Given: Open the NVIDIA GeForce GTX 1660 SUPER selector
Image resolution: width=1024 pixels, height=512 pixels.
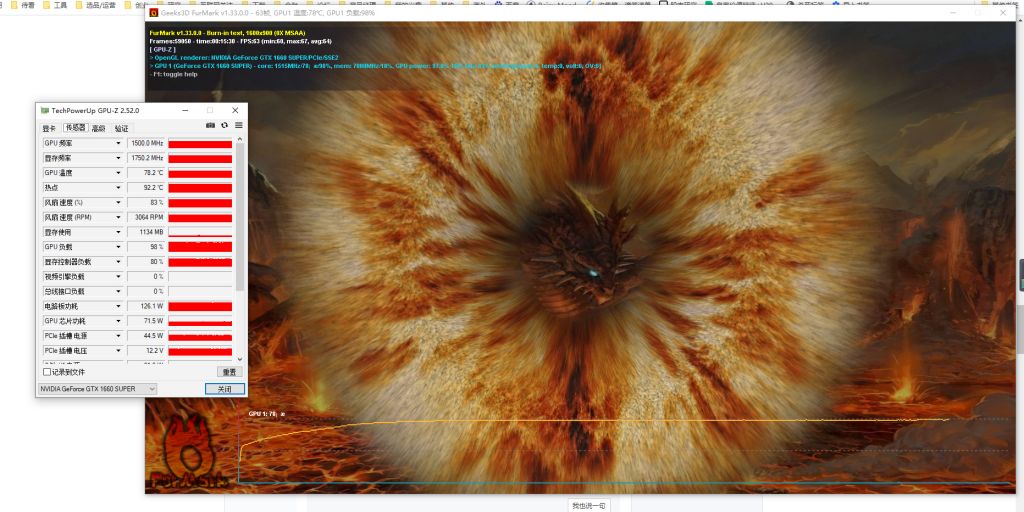Looking at the screenshot, I should [97, 388].
